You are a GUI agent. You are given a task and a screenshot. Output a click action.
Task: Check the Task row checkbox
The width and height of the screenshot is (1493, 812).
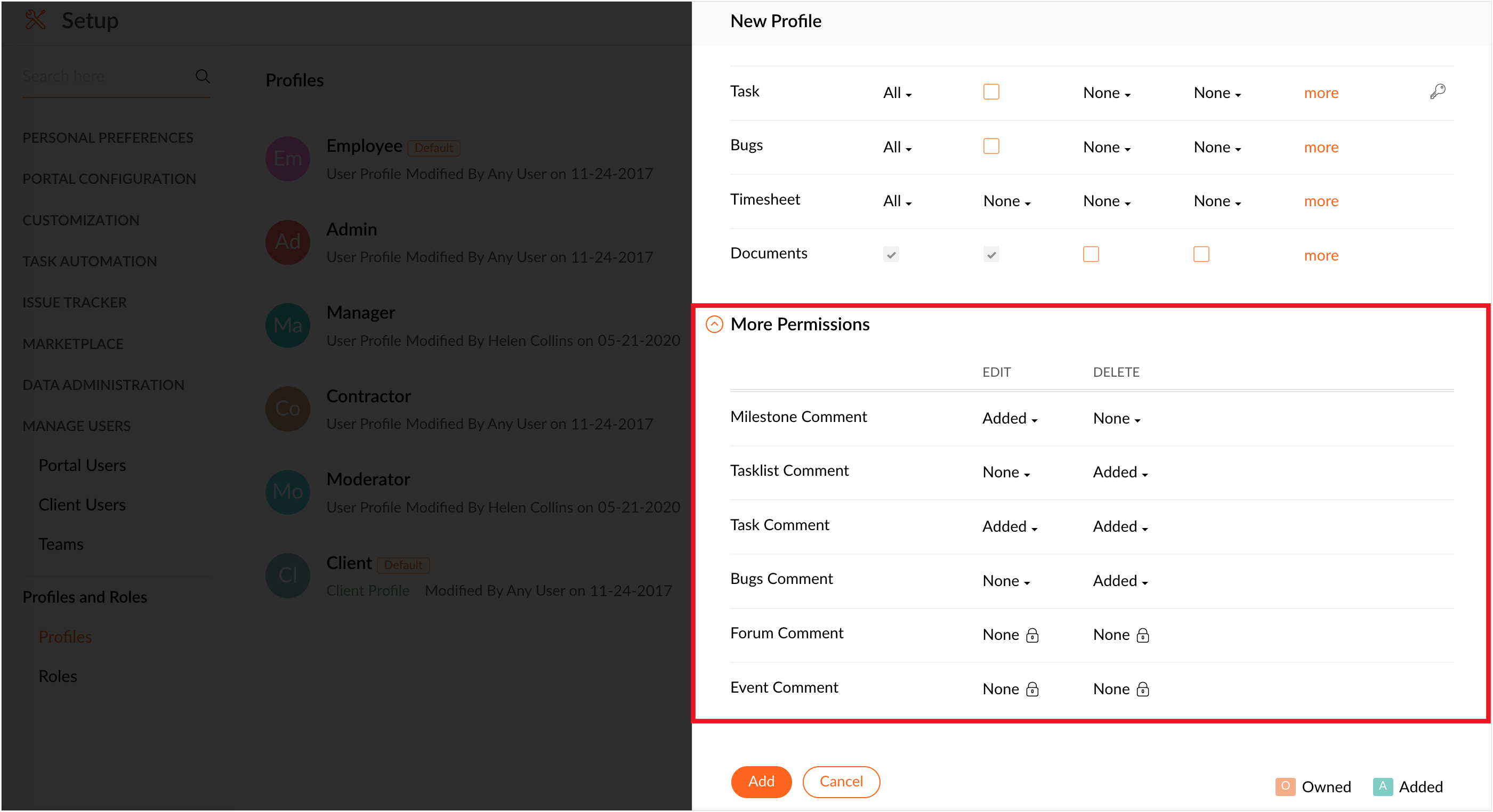991,92
